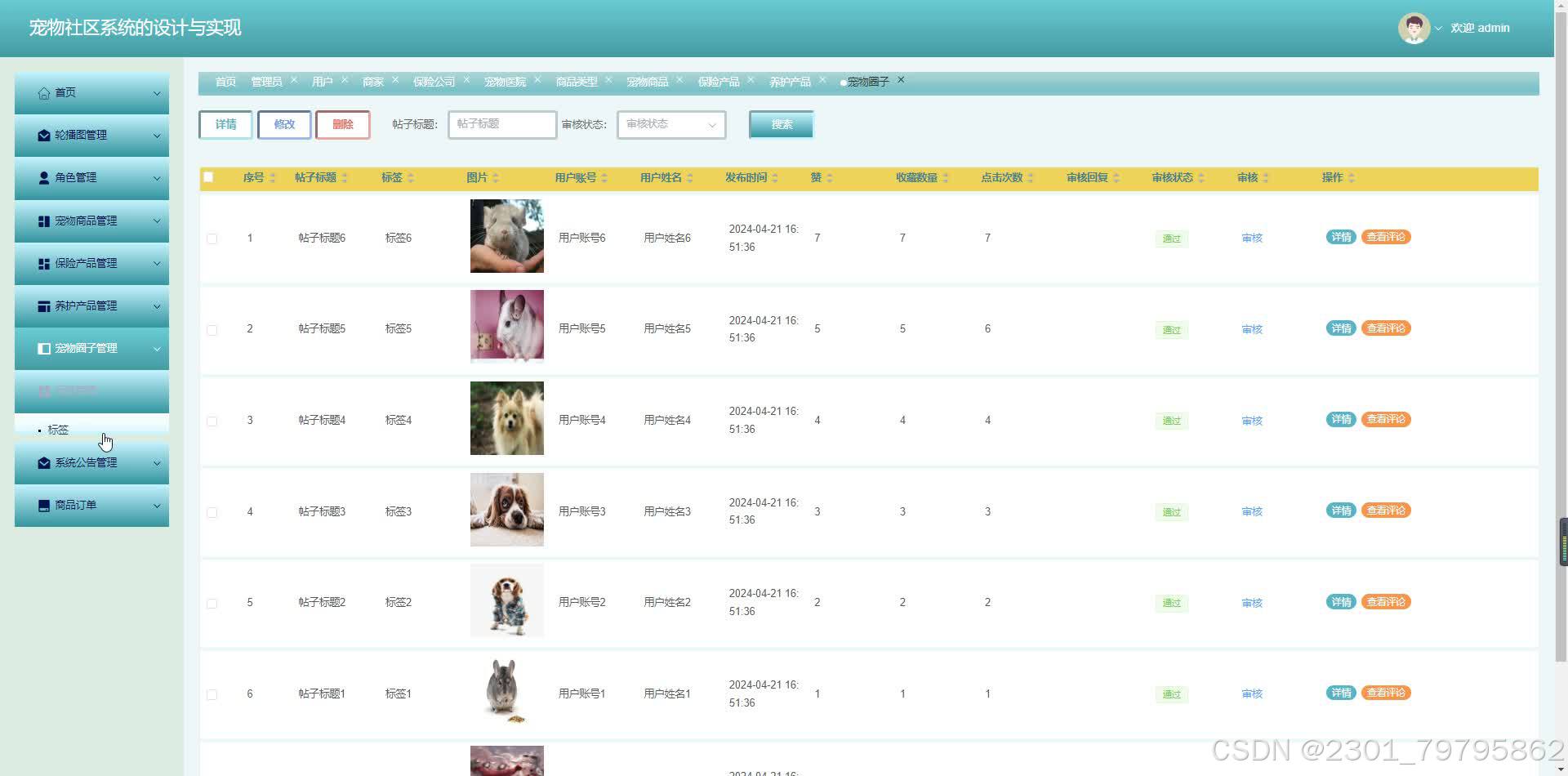This screenshot has height=776, width=1568.
Task: Sort table by 收藏数量 column arrows
Action: tap(946, 178)
